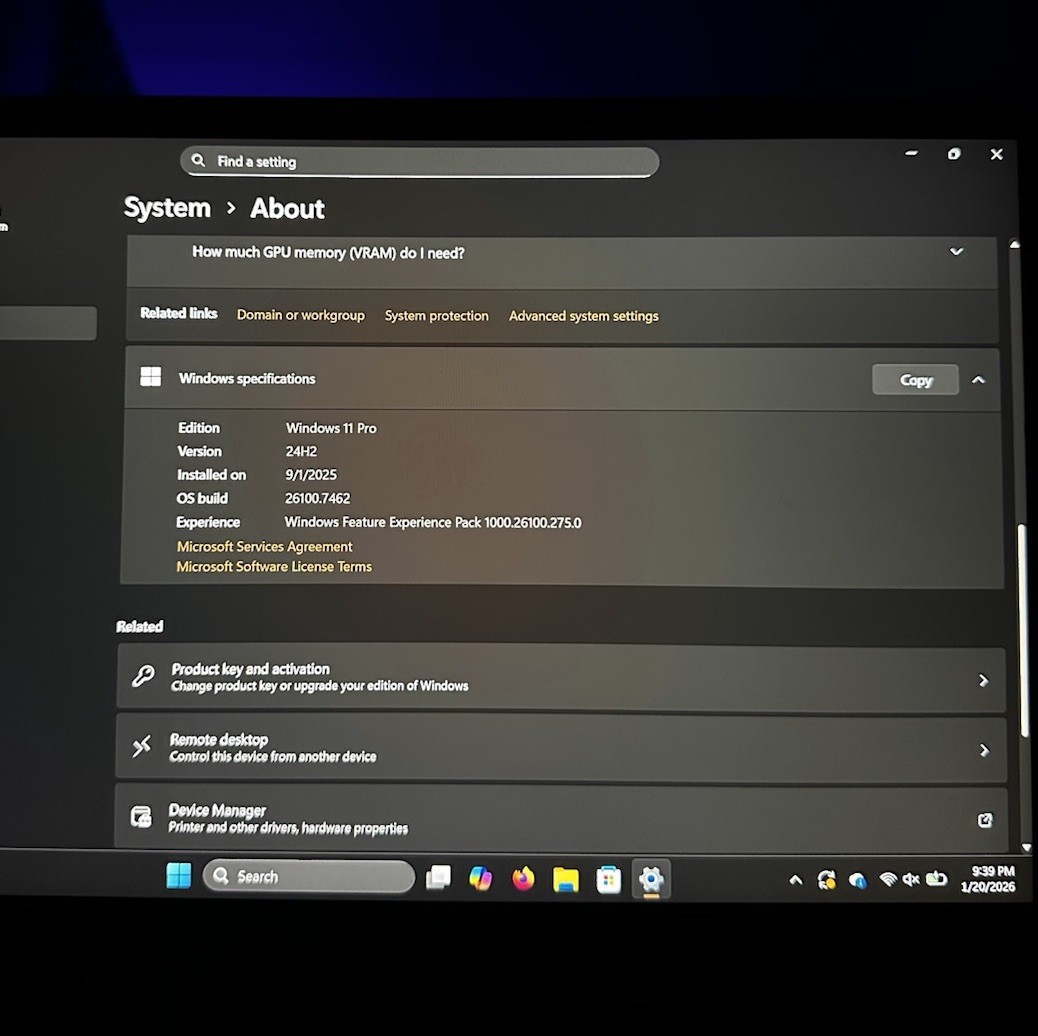Open the Windows Start menu
Viewport: 1038px width, 1036px height.
pyautogui.click(x=179, y=875)
